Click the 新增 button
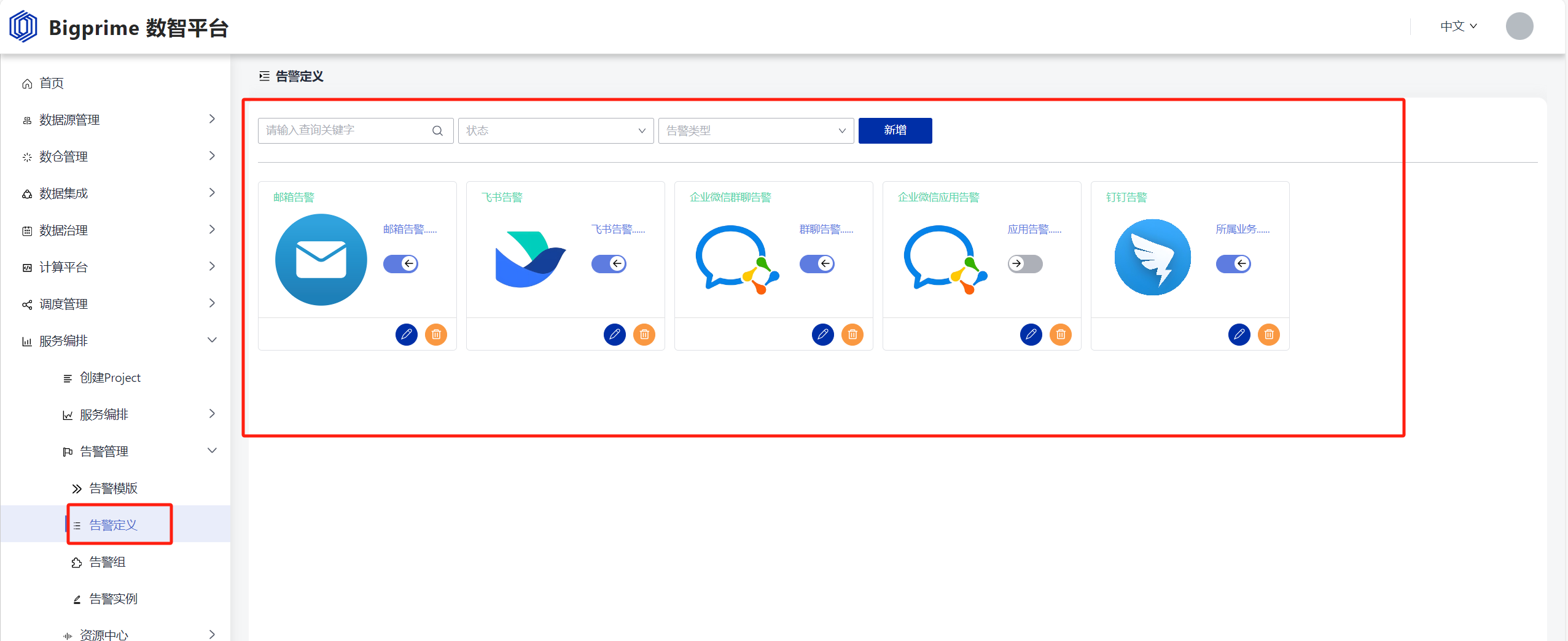The height and width of the screenshot is (641, 1568). tap(895, 131)
